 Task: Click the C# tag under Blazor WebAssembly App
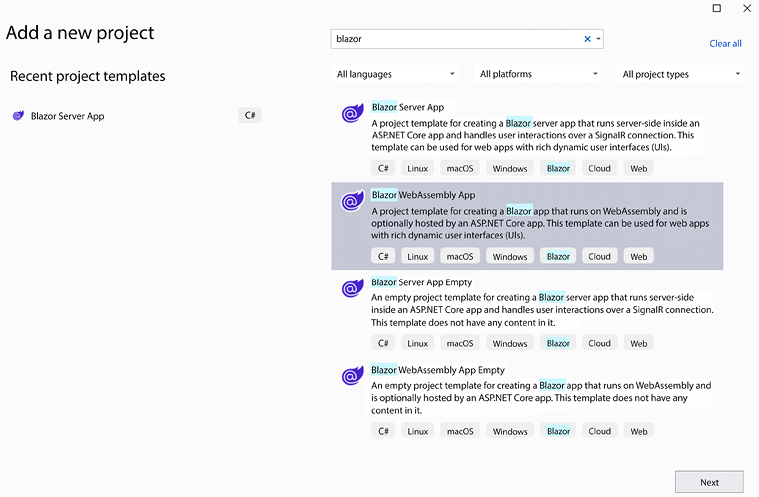click(383, 256)
